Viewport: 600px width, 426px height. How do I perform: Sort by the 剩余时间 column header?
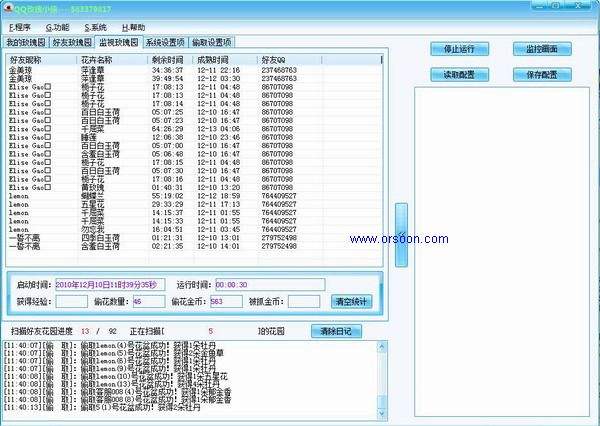171,60
